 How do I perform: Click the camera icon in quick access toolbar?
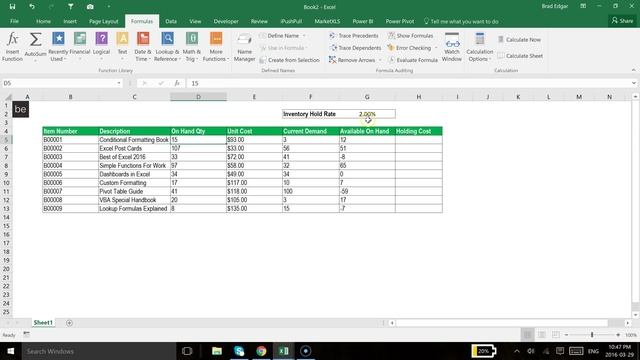tap(90, 7)
